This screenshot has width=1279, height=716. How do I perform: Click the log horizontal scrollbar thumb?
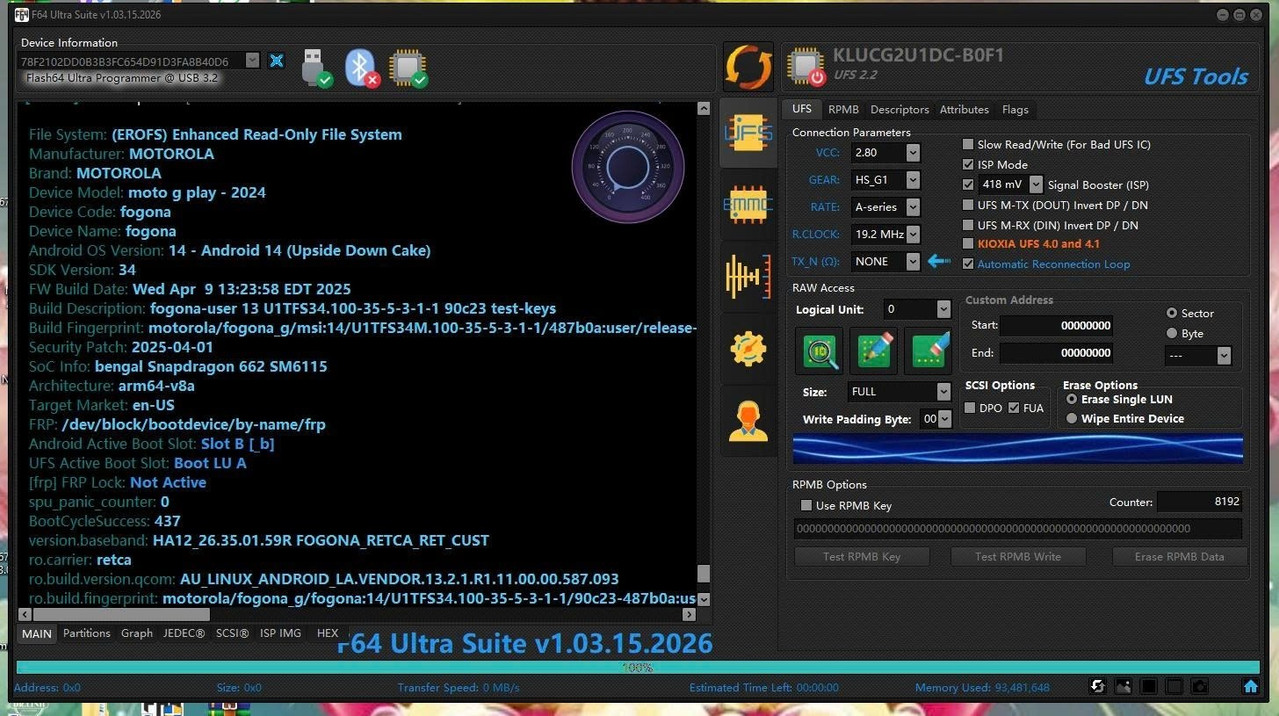(x=123, y=614)
